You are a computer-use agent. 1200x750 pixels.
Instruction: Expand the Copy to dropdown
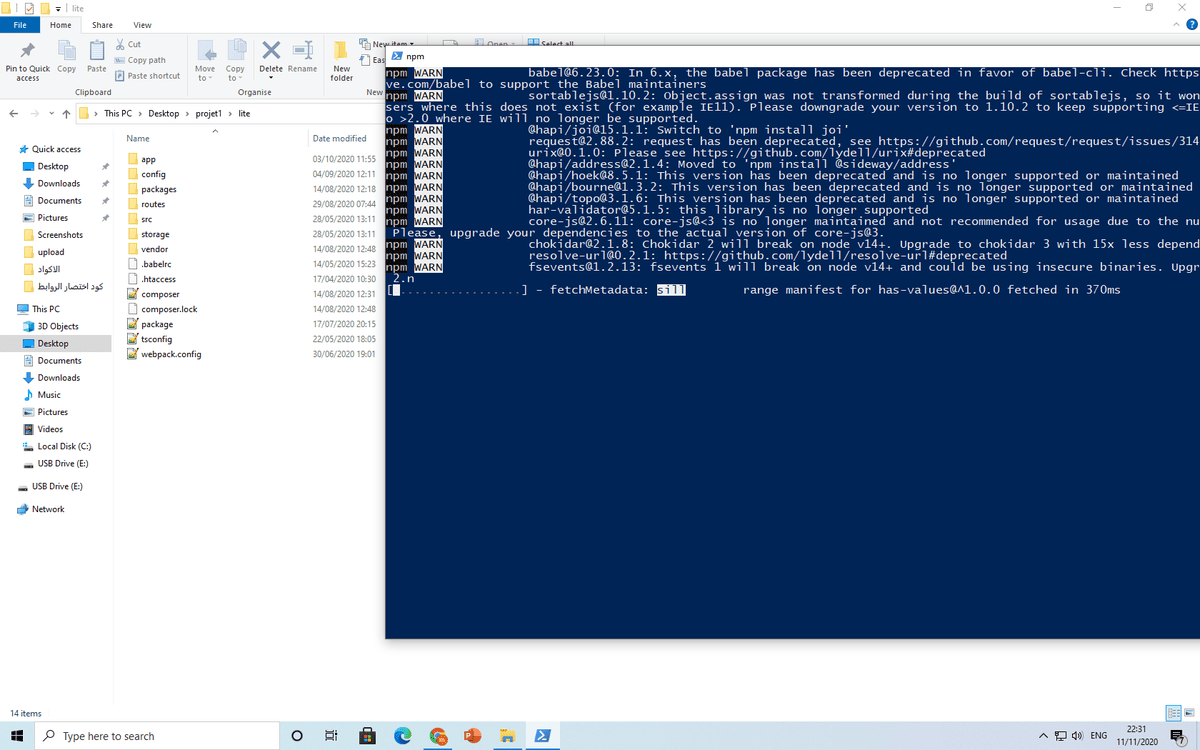coord(234,78)
